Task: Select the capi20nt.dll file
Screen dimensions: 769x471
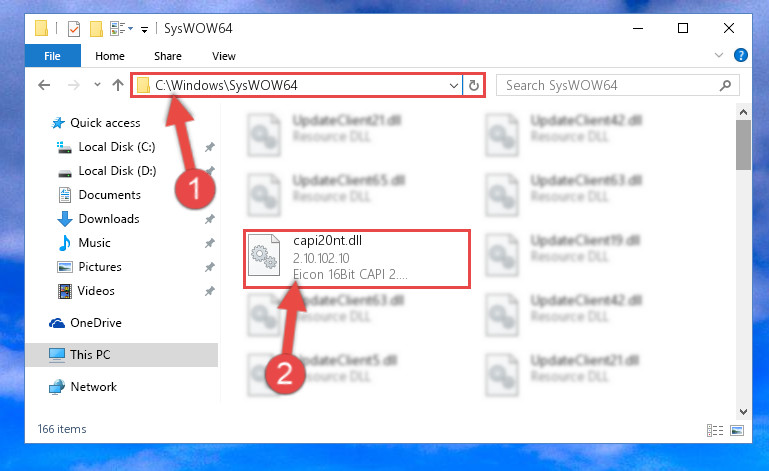Action: point(357,259)
